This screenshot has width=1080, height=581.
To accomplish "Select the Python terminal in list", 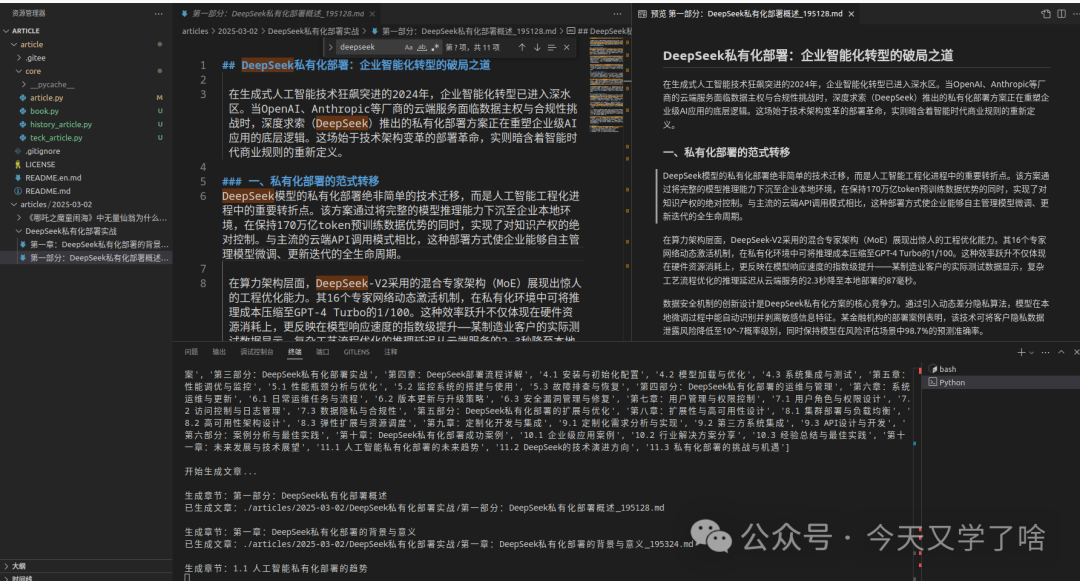I will [1001, 383].
